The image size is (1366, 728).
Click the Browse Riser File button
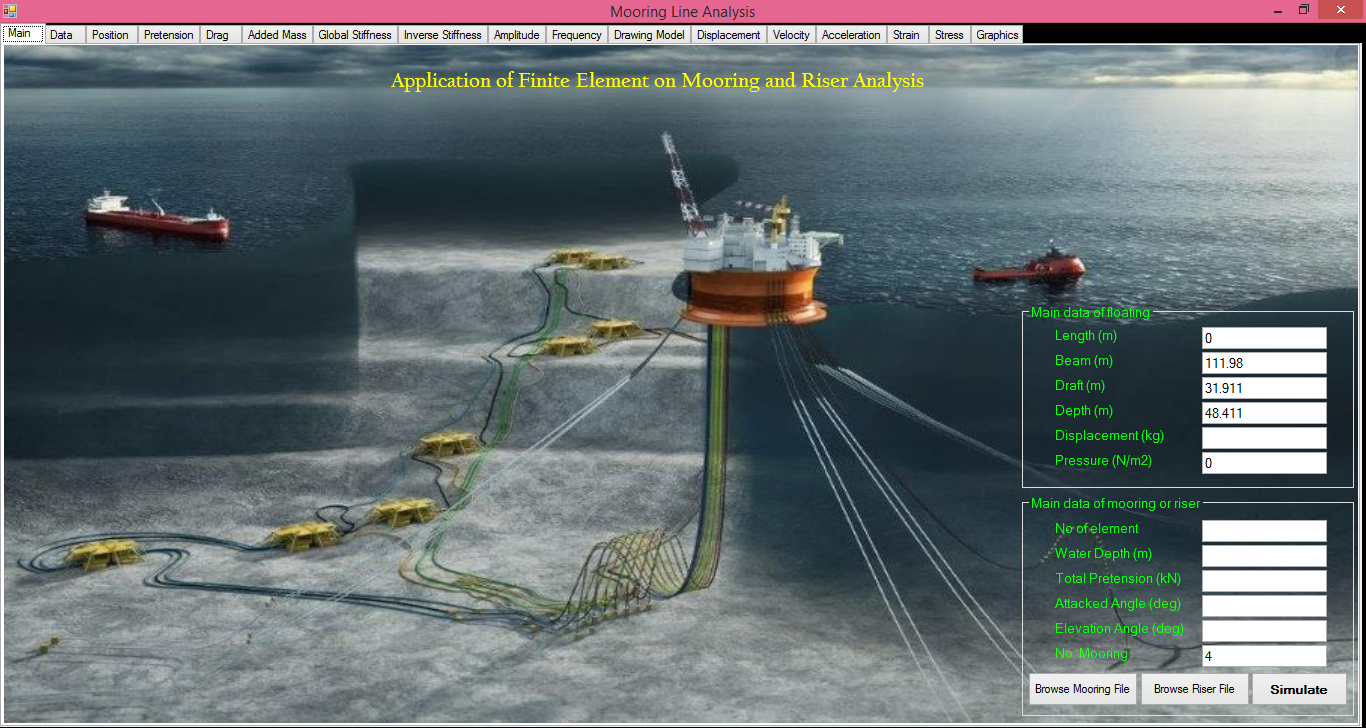1194,689
